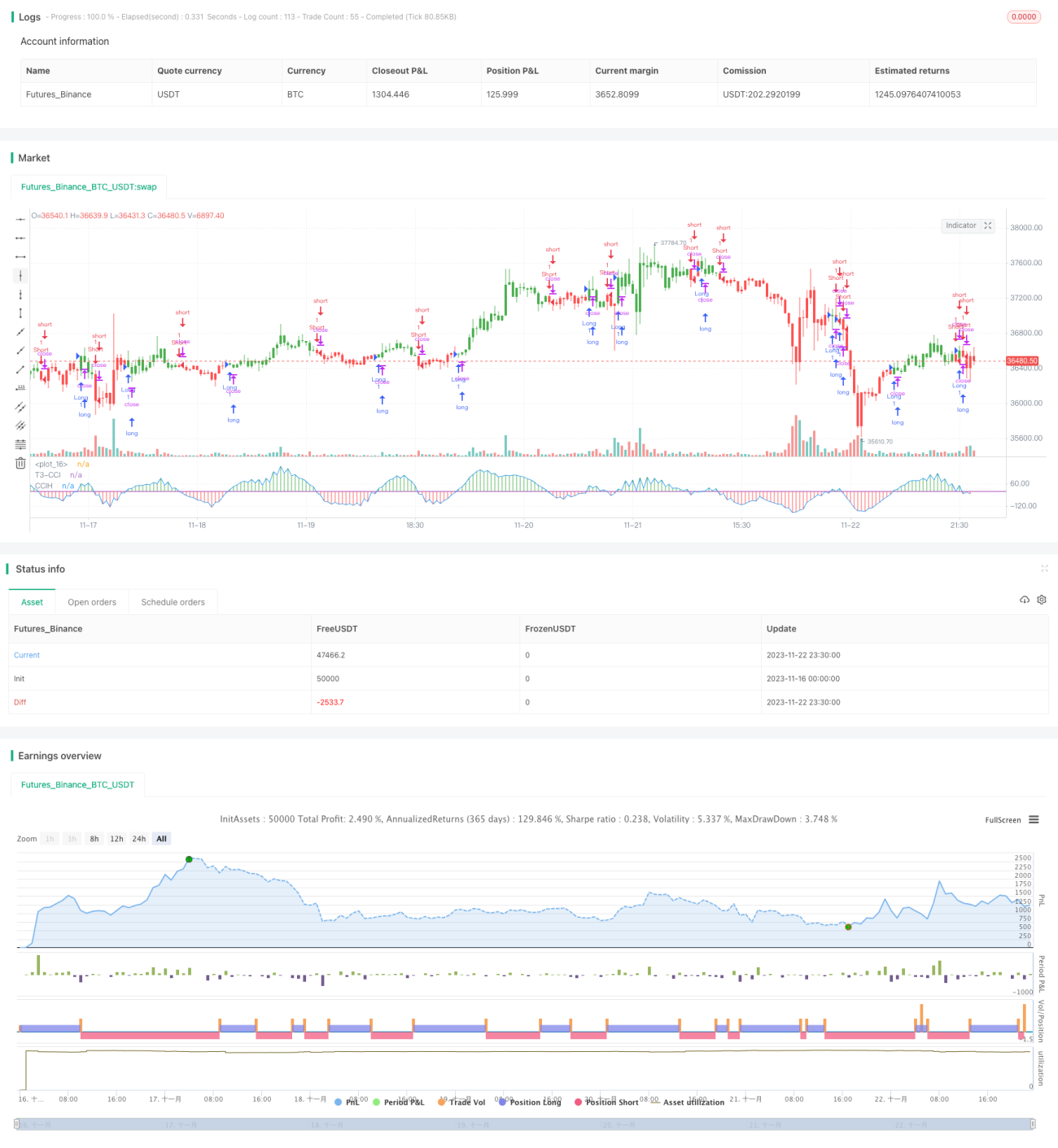Set earnings zoom to 24h
Viewport: 1058px width, 1148px height.
tap(139, 839)
